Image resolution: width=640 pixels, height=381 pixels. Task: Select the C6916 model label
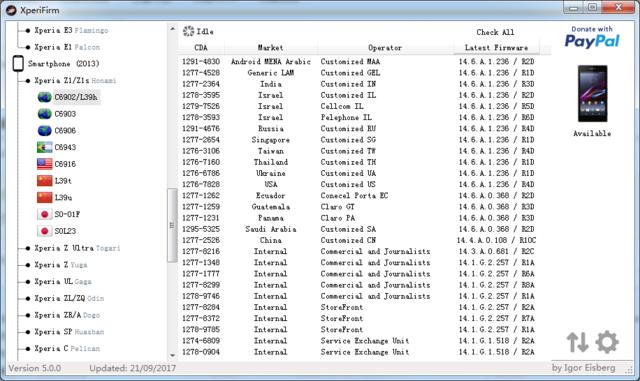click(x=65, y=164)
